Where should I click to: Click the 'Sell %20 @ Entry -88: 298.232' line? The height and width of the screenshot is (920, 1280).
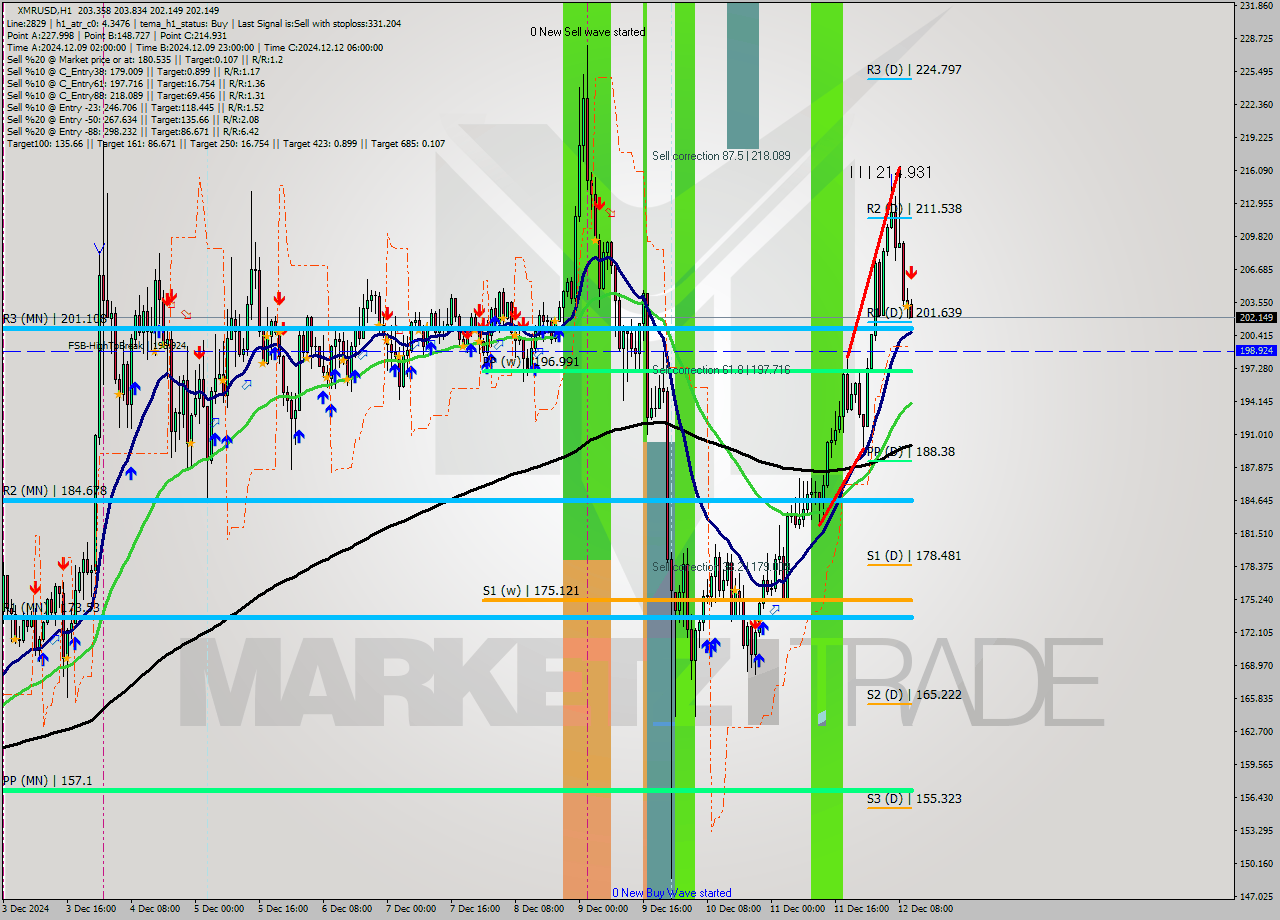point(133,131)
